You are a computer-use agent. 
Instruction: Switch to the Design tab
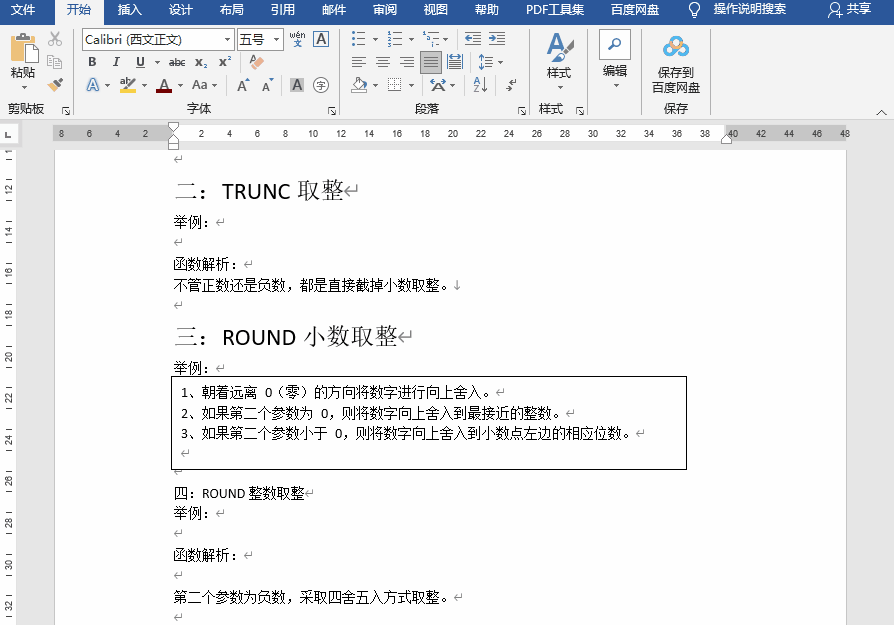(x=181, y=10)
